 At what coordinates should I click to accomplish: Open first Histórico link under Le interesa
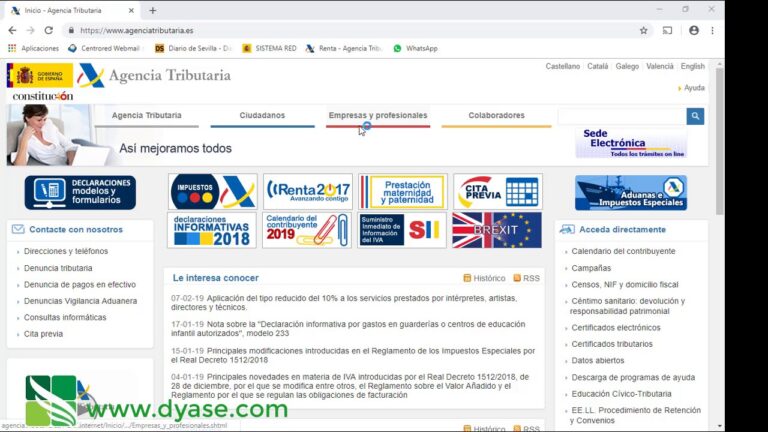click(x=484, y=278)
